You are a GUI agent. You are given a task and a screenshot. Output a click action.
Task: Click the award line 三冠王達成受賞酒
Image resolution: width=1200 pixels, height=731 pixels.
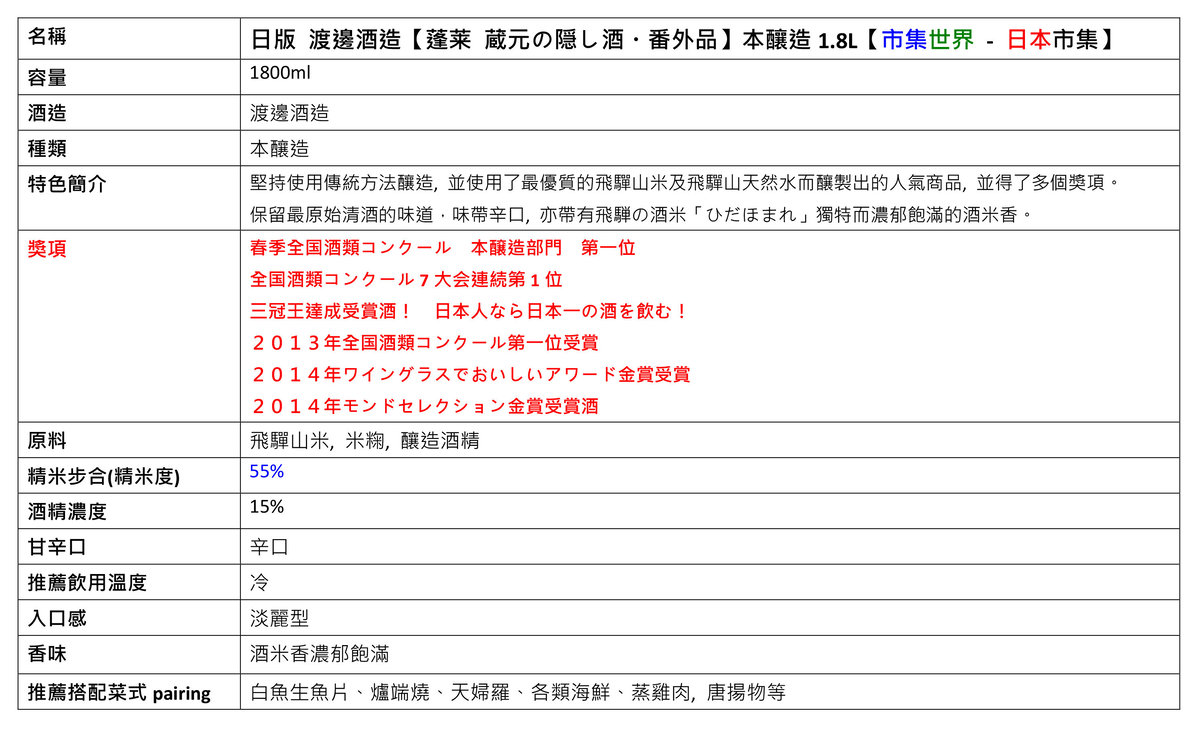coord(470,311)
